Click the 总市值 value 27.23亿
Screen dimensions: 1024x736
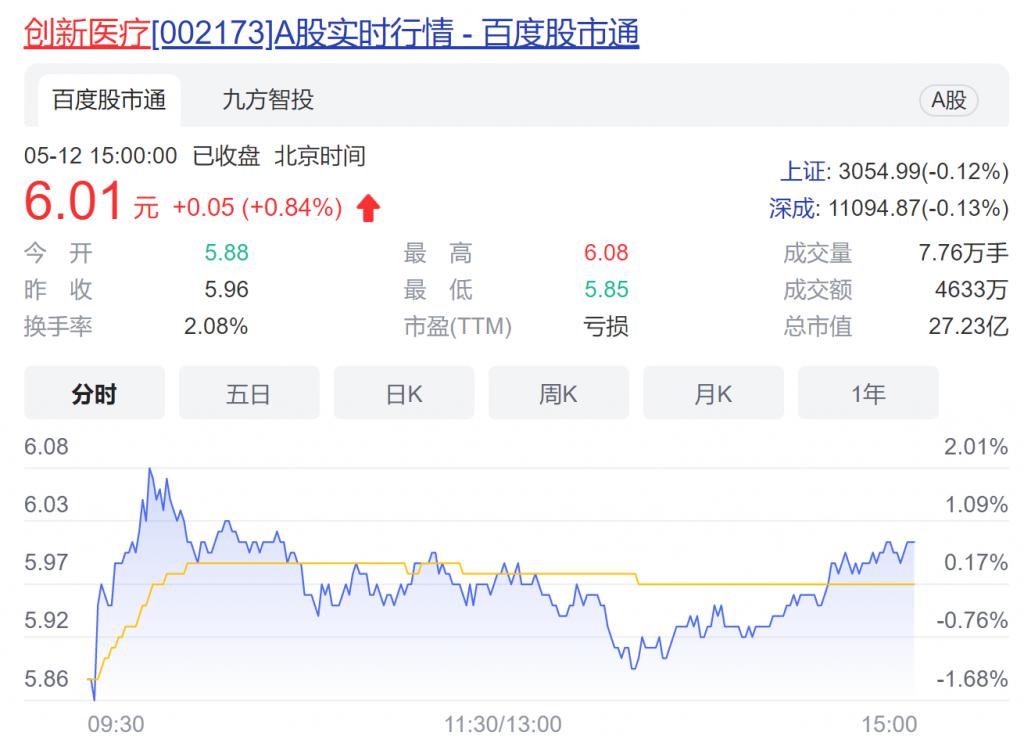[968, 326]
